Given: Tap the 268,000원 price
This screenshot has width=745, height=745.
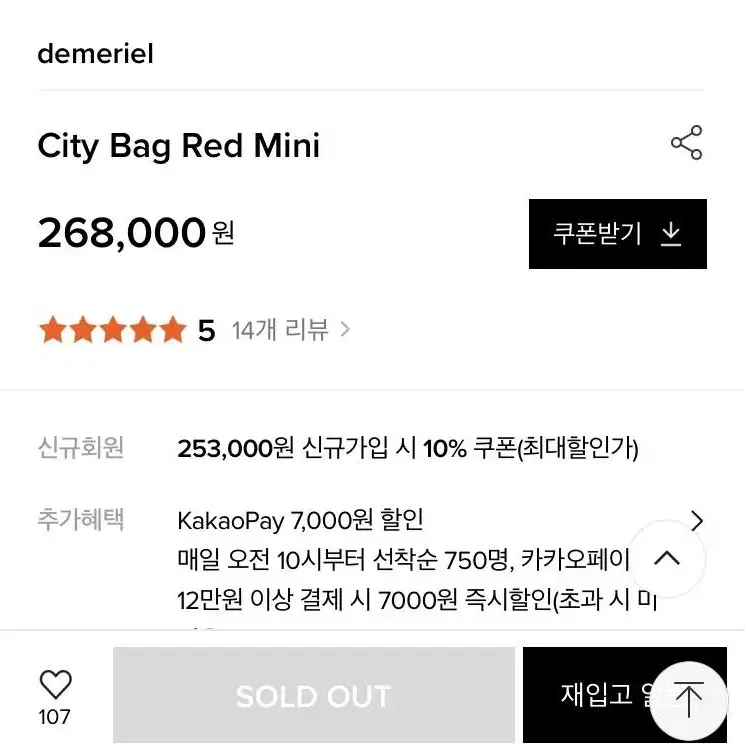Looking at the screenshot, I should (x=136, y=232).
